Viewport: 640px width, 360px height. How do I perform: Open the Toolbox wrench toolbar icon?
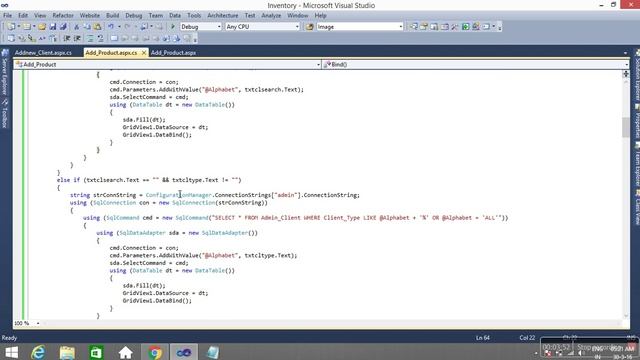point(455,27)
